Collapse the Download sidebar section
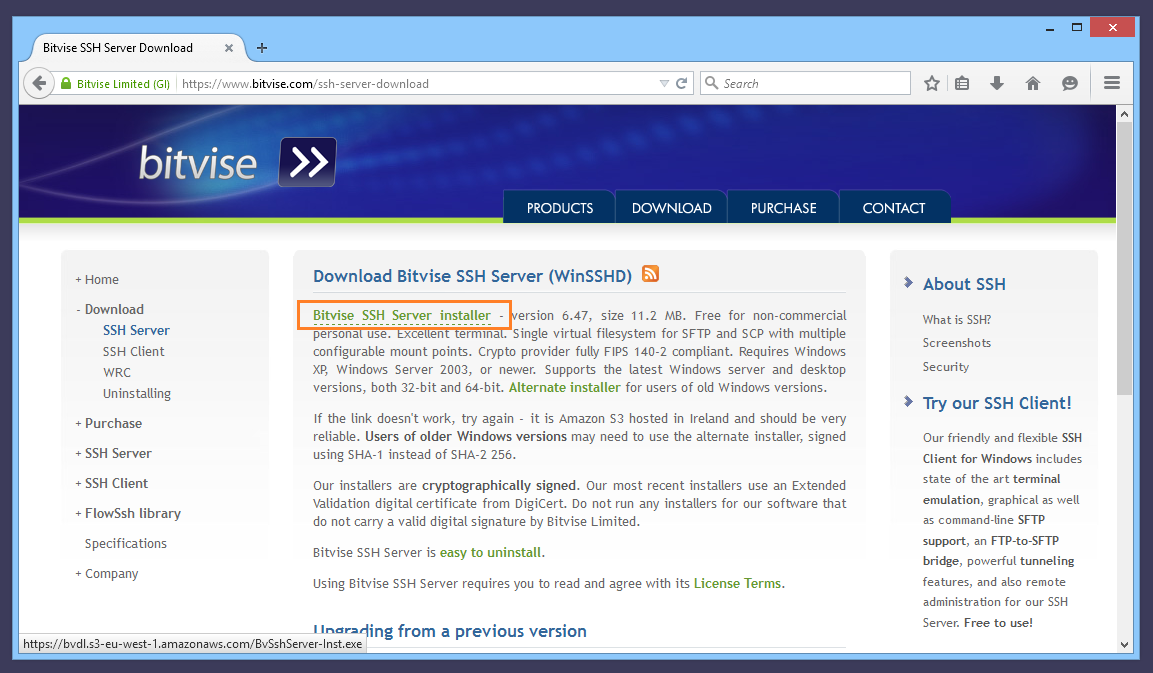 [78, 310]
